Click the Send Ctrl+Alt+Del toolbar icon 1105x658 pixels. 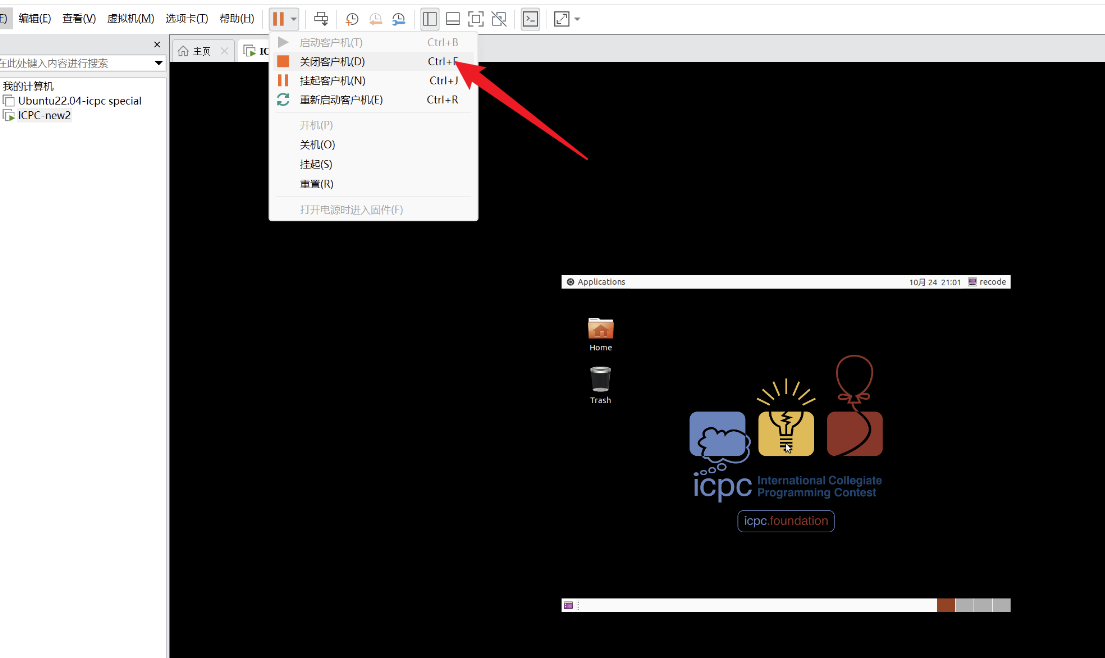(x=321, y=19)
